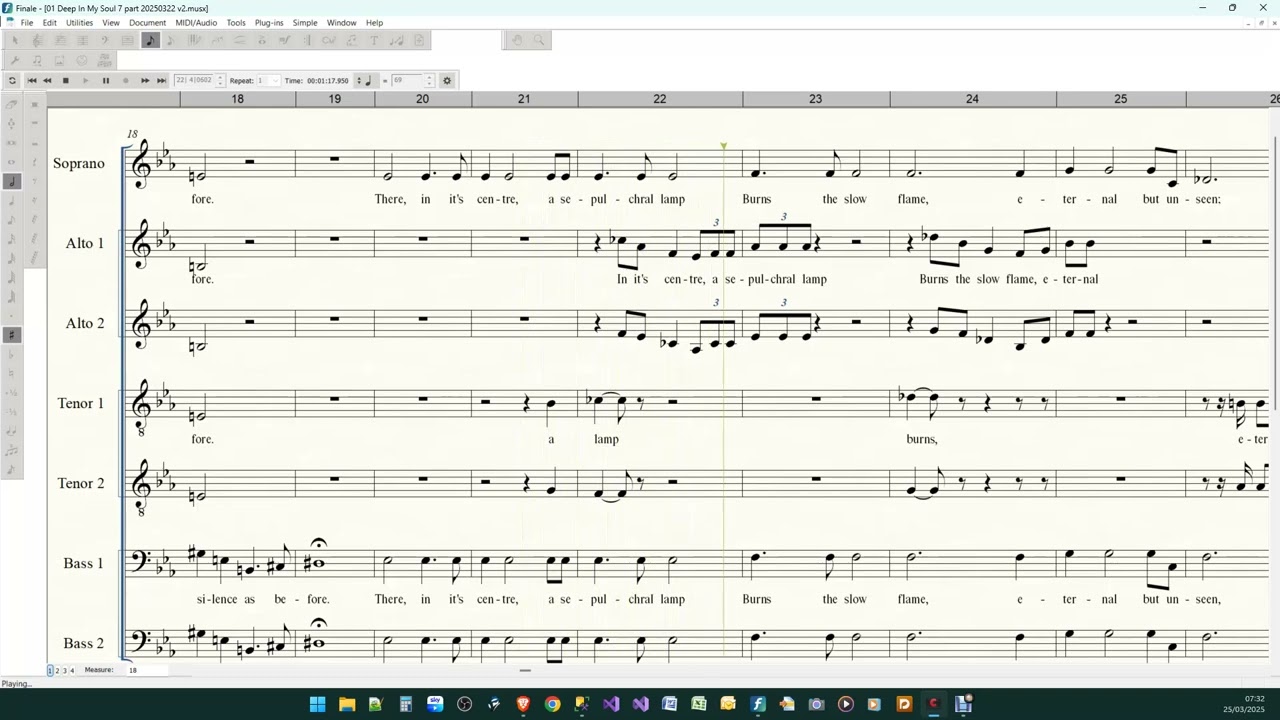
Task: Click the horizontal scrollbar thumb at bottom
Action: coord(524,671)
